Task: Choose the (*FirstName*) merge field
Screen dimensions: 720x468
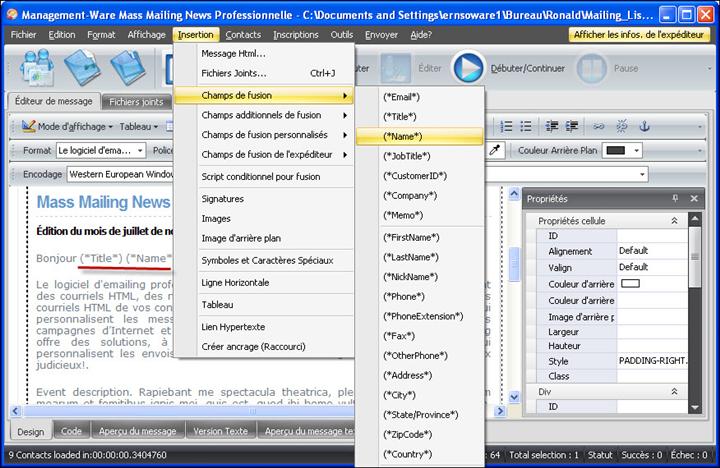Action: point(420,237)
